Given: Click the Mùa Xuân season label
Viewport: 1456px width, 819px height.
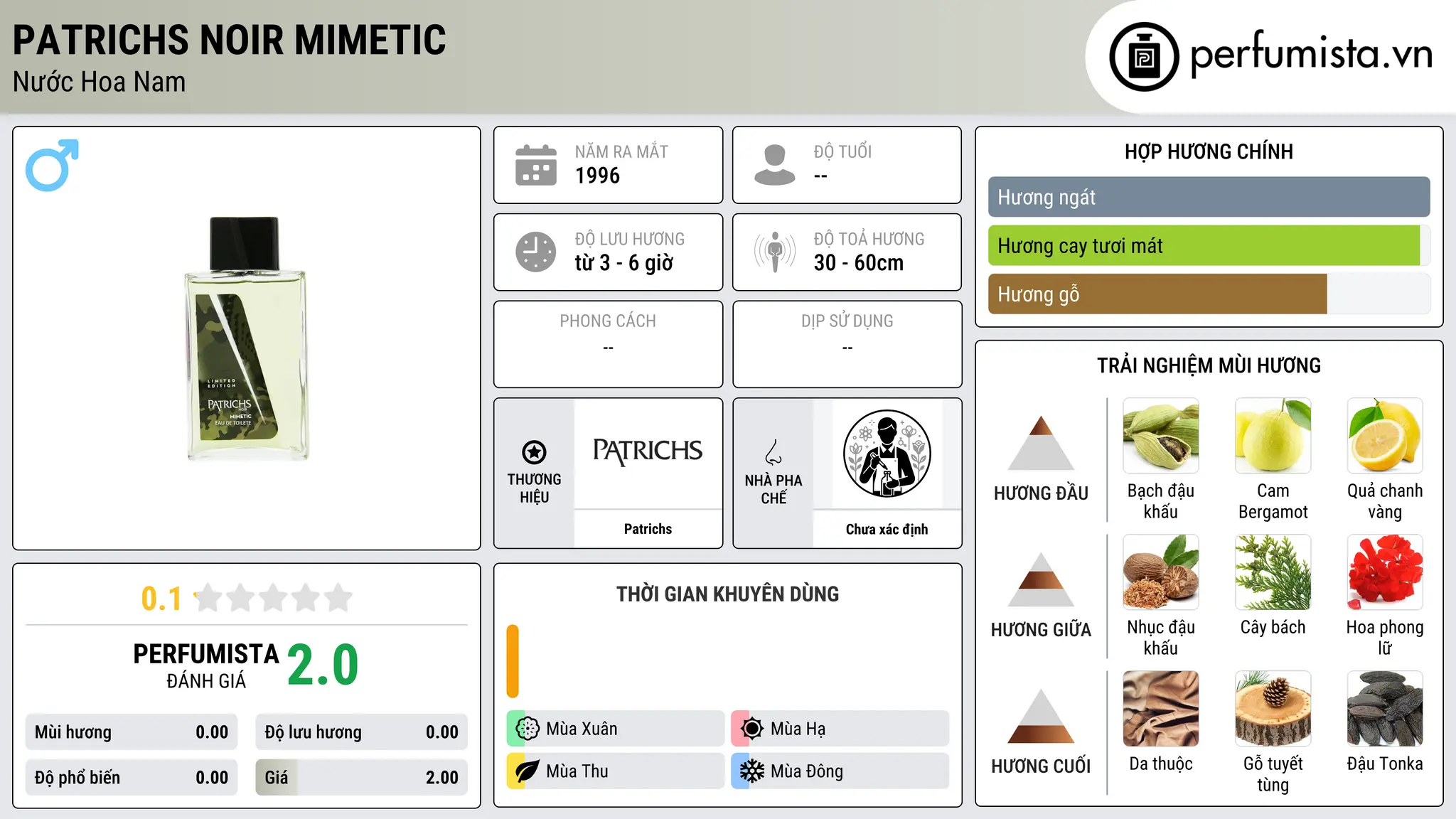Looking at the screenshot, I should tap(582, 729).
